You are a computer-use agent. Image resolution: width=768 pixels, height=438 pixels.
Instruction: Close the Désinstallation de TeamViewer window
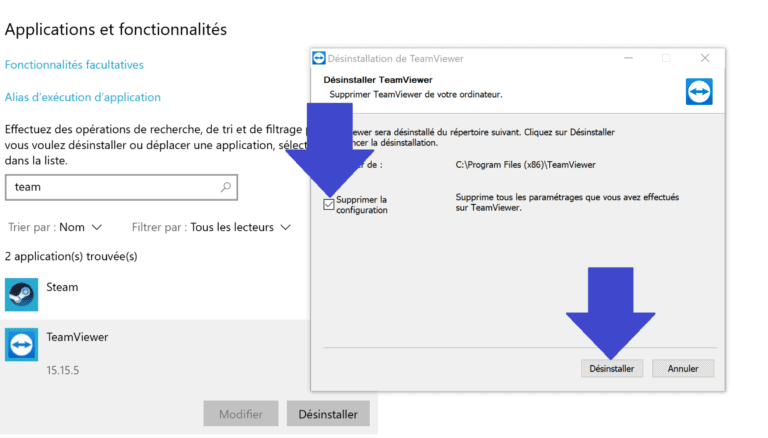click(x=705, y=58)
